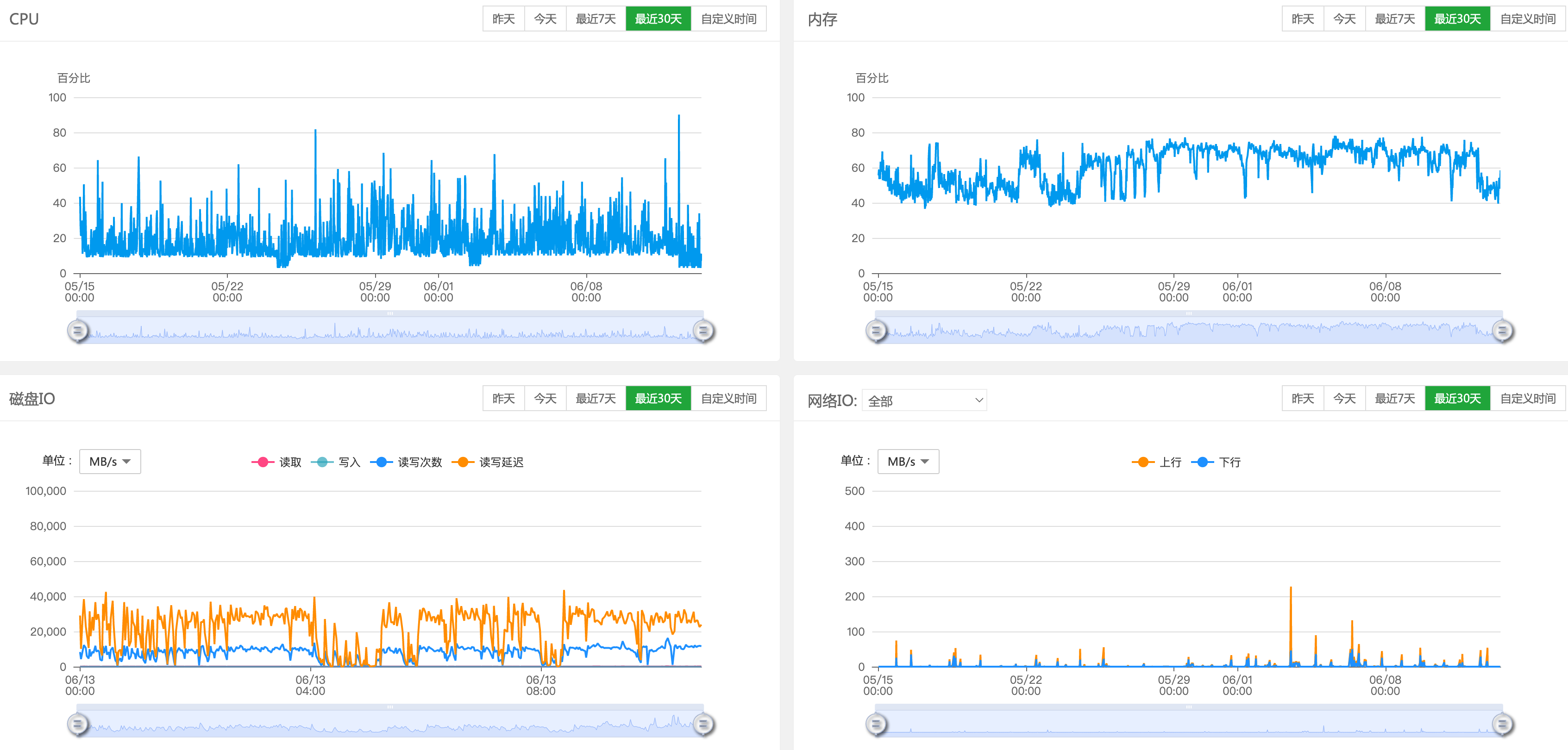Hide the 读写延迟 legend series

coord(488,462)
